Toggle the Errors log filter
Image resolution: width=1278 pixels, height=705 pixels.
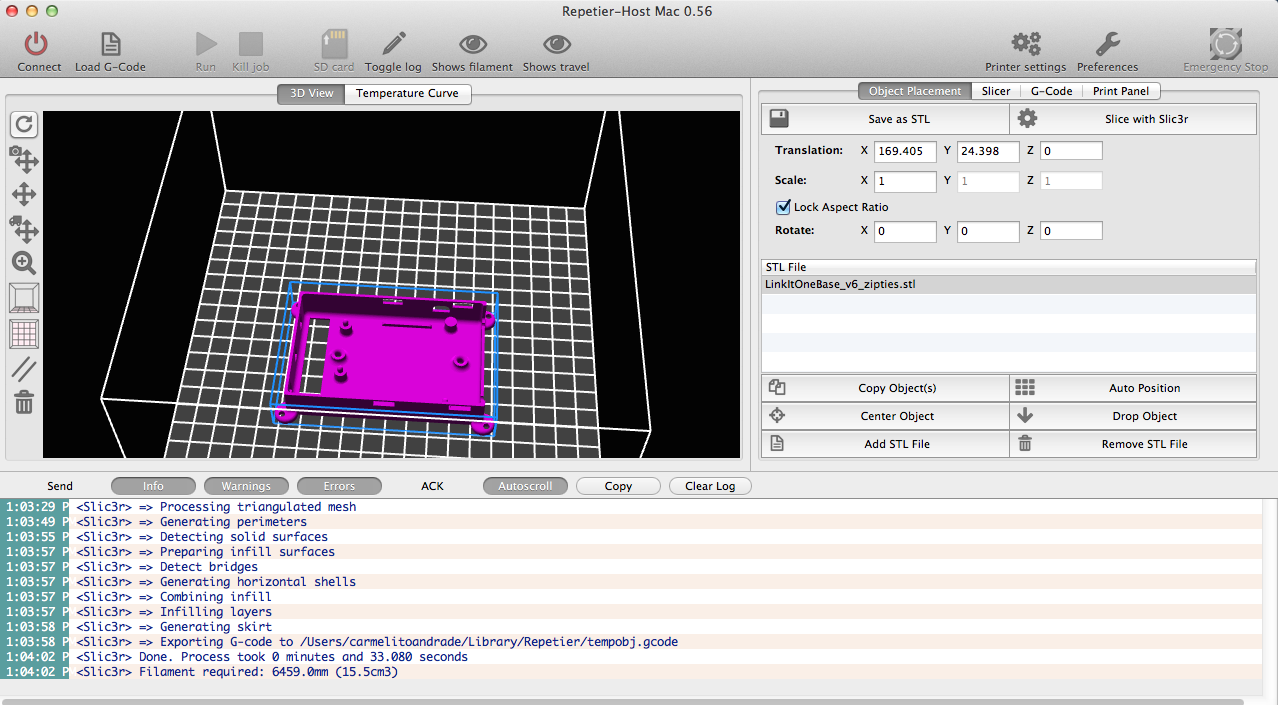pos(339,486)
